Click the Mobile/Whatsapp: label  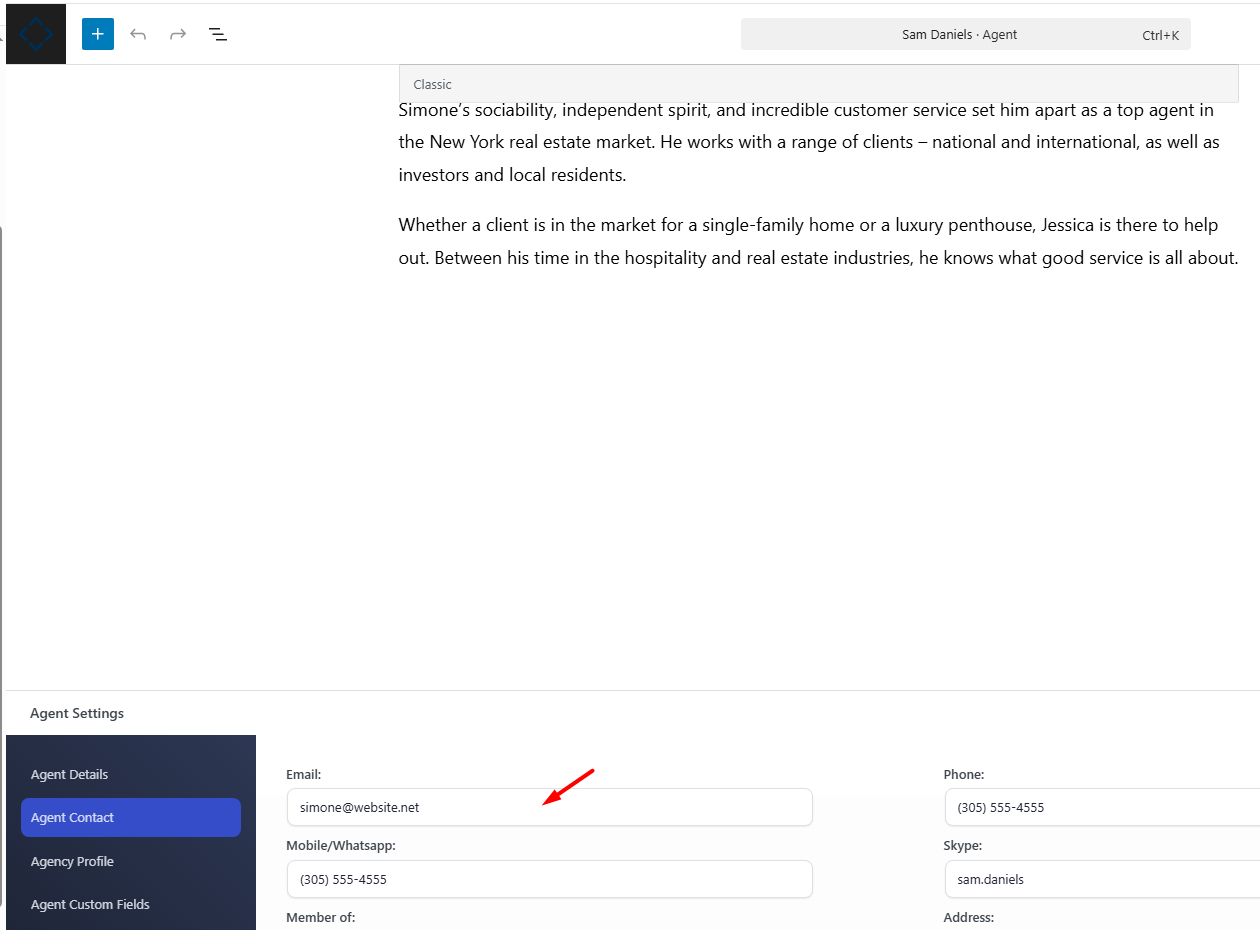point(341,845)
